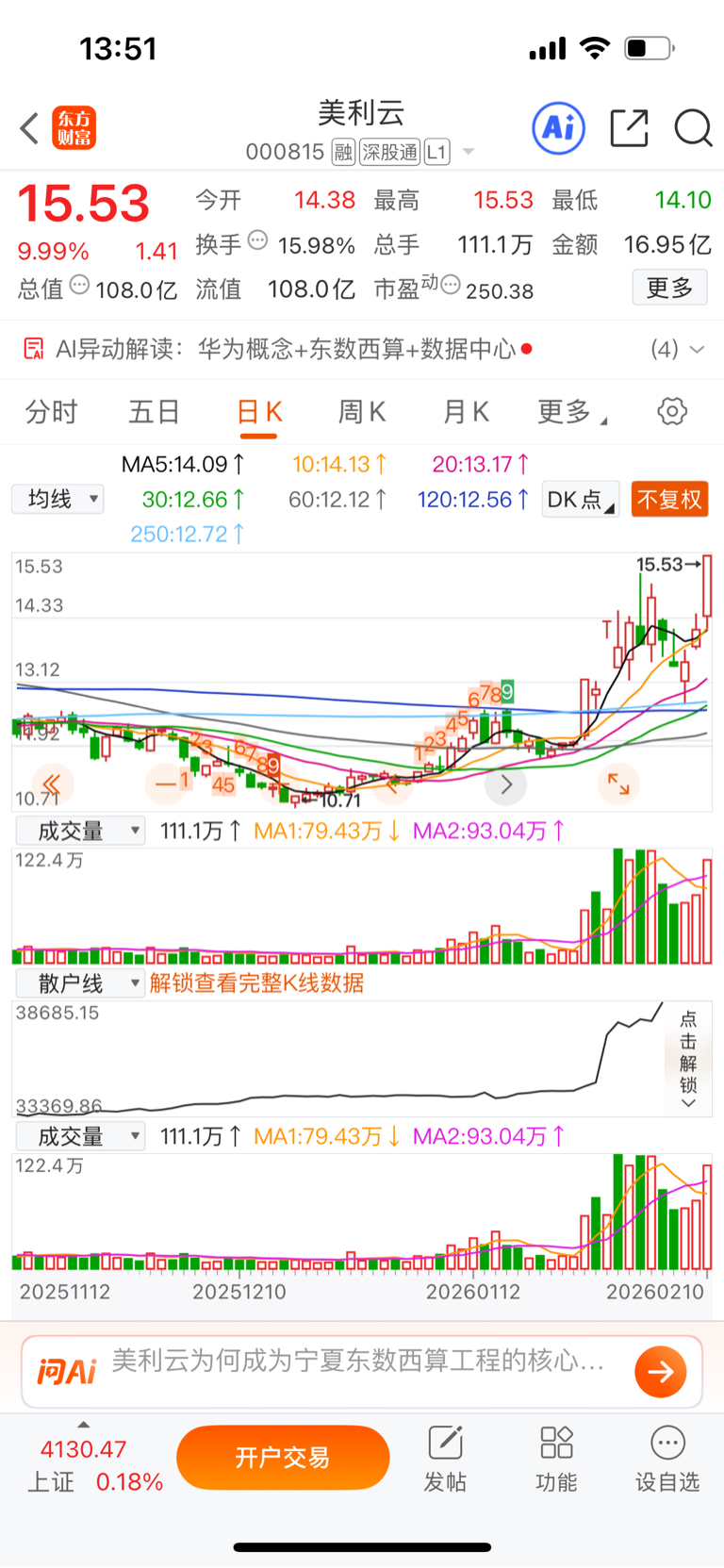Switch to the 月K tab

[466, 412]
